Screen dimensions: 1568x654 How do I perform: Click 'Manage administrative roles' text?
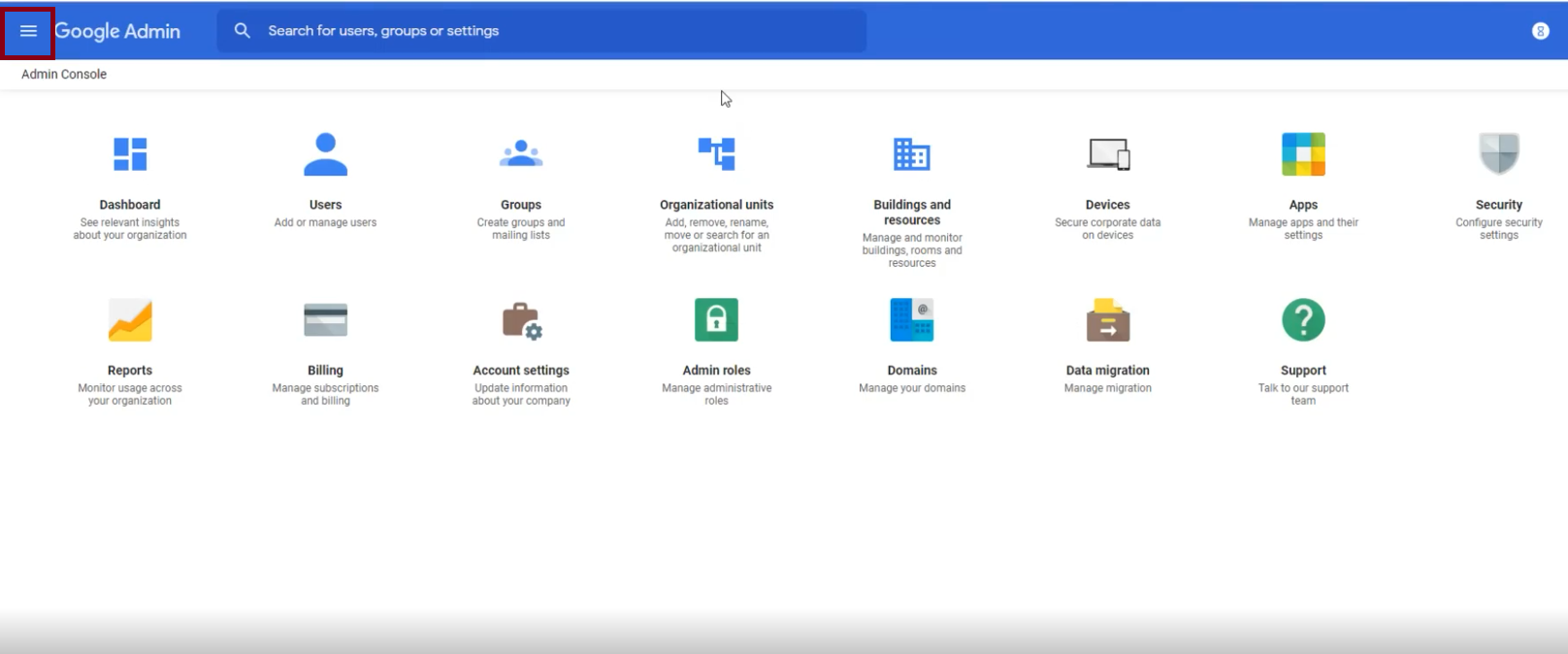(x=717, y=394)
